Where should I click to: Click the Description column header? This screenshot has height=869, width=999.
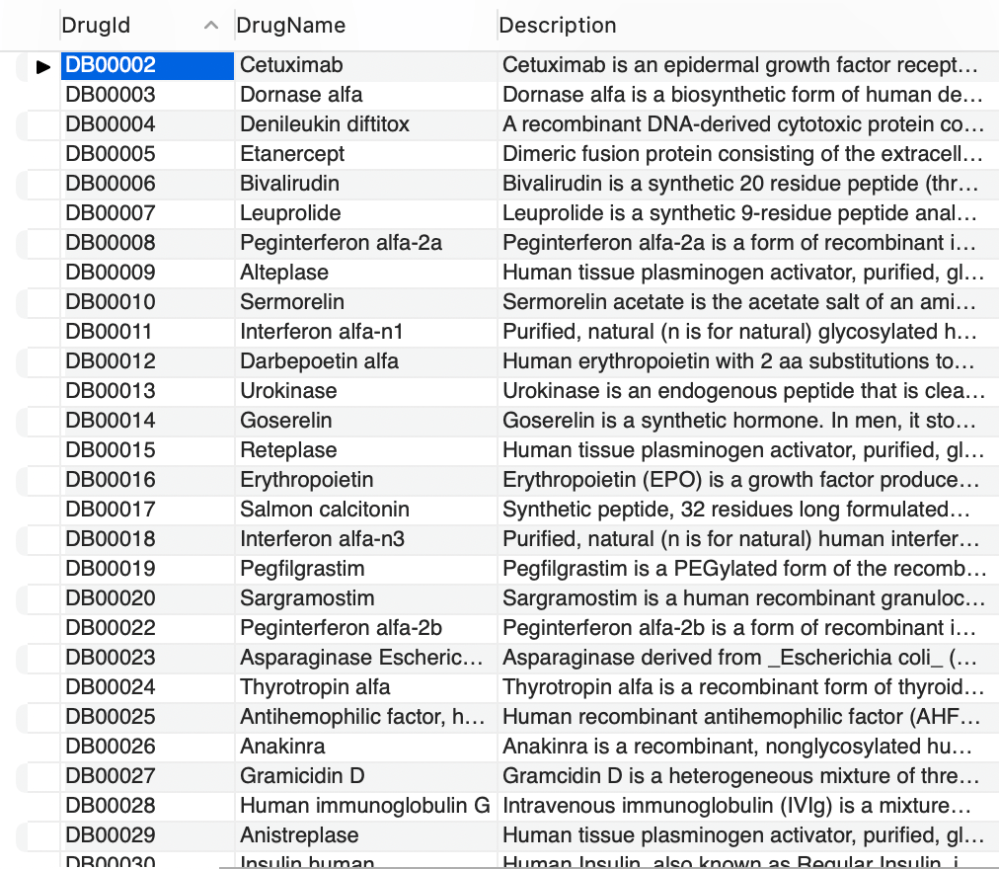pos(557,26)
